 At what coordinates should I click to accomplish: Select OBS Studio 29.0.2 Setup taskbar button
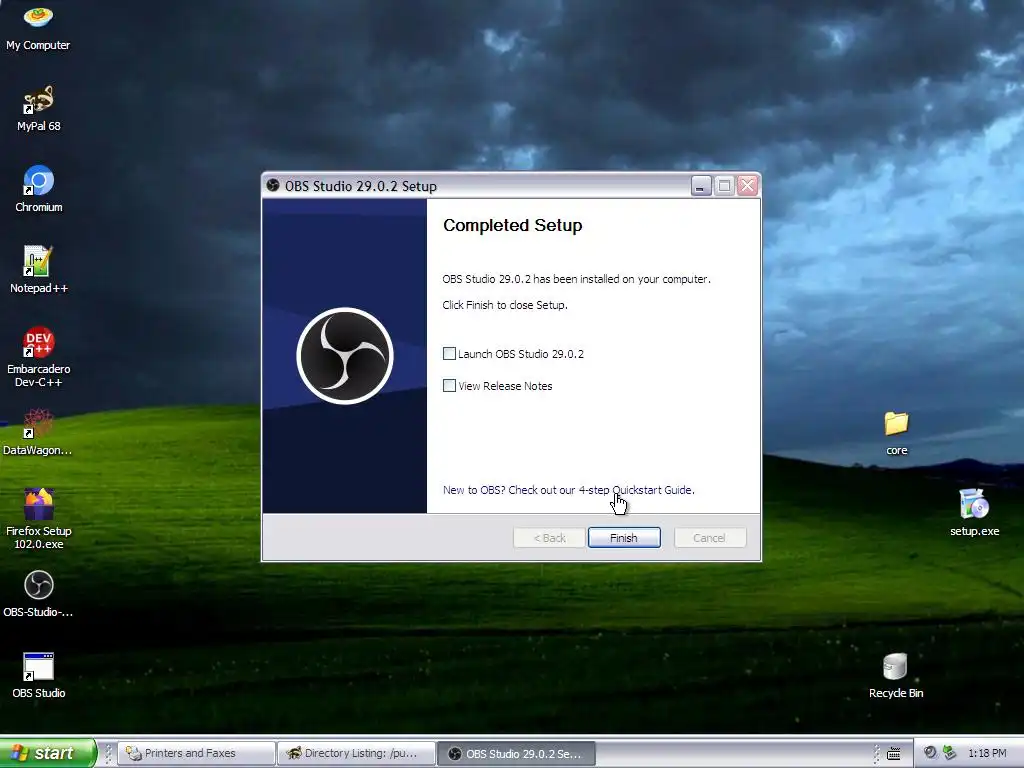point(516,753)
